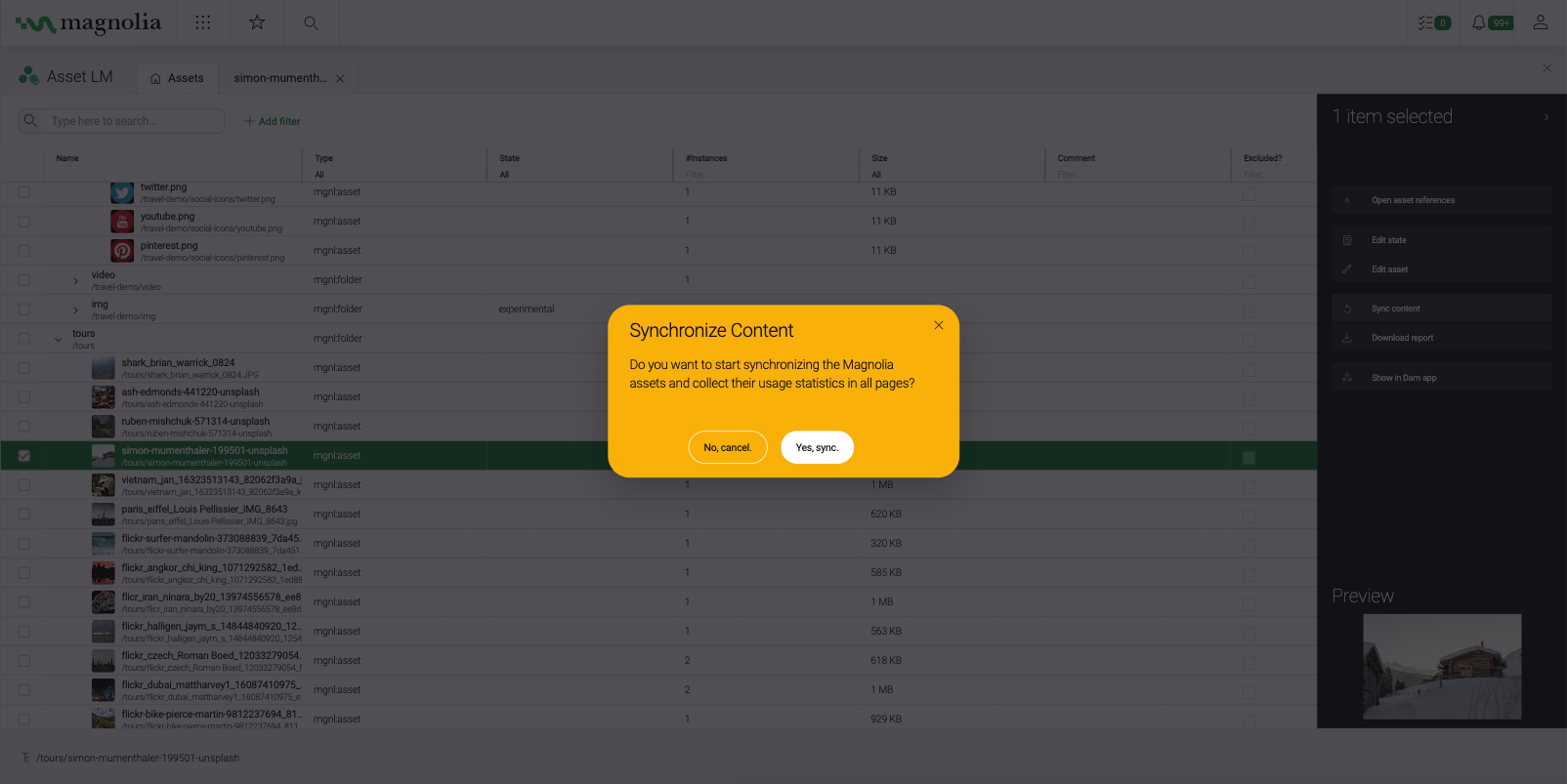Viewport: 1567px width, 784px height.
Task: Click the search input field
Action: [135, 121]
